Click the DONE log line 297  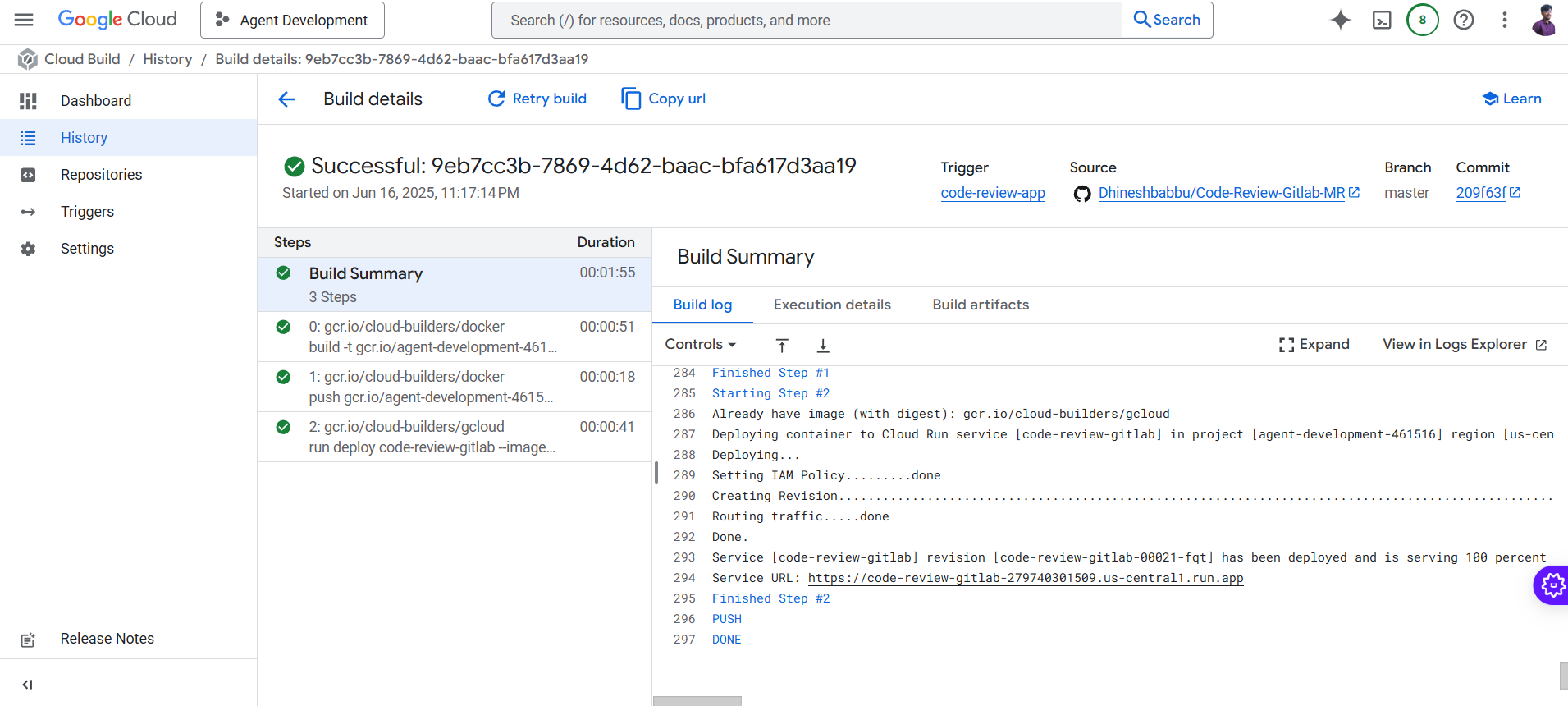[x=726, y=640]
